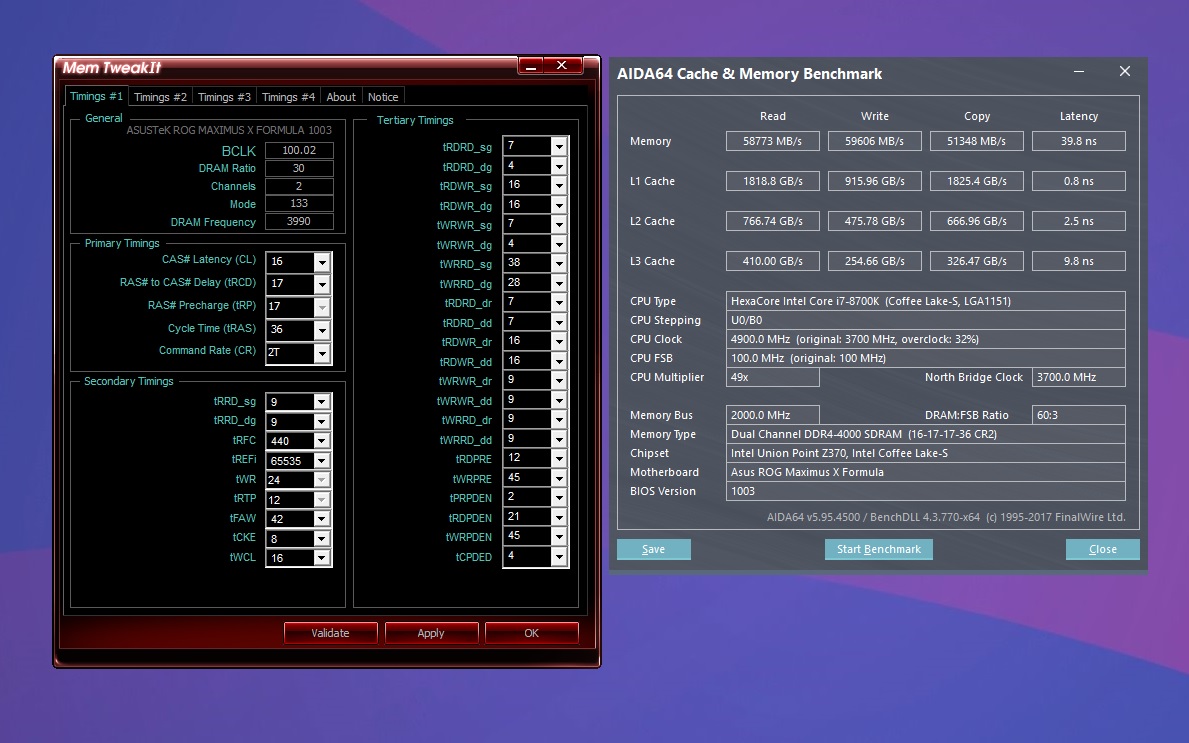Screen dimensions: 1189x743
Task: Click the L3 Cache Latency value 9.8 ns
Action: [1078, 262]
